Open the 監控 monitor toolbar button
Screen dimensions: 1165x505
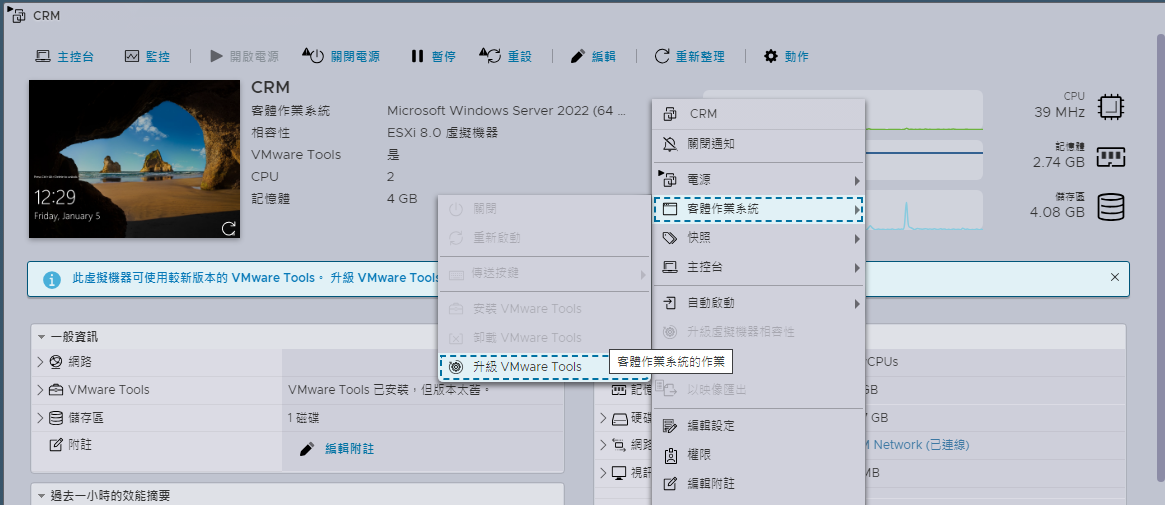coord(147,57)
